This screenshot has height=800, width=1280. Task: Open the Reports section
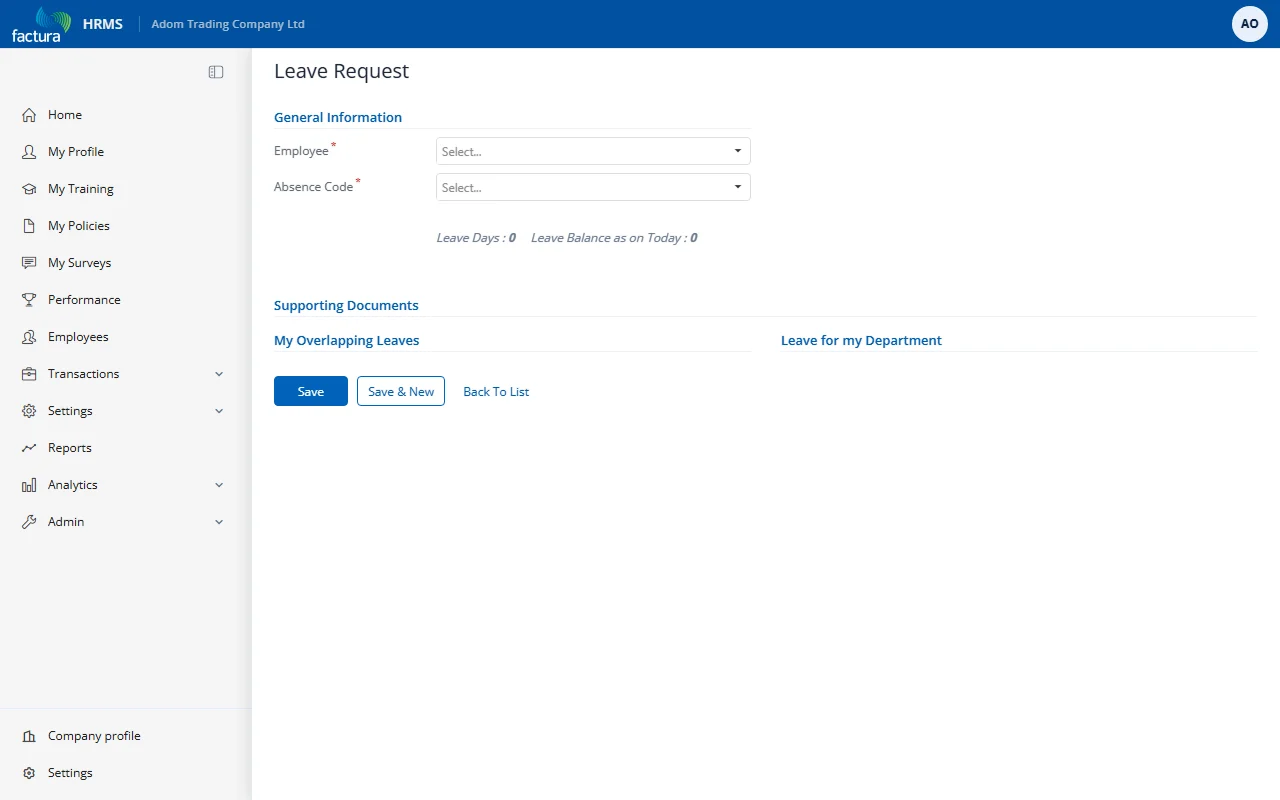click(70, 448)
